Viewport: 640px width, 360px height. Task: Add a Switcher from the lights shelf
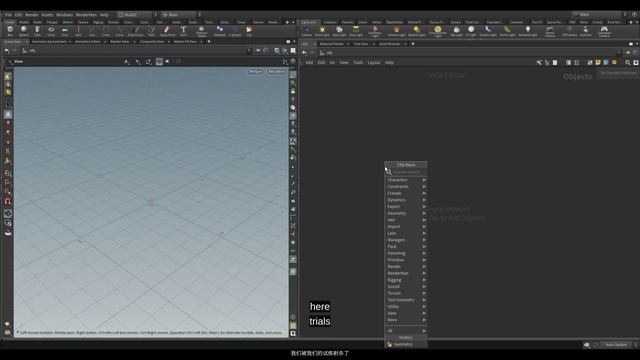[x=586, y=31]
